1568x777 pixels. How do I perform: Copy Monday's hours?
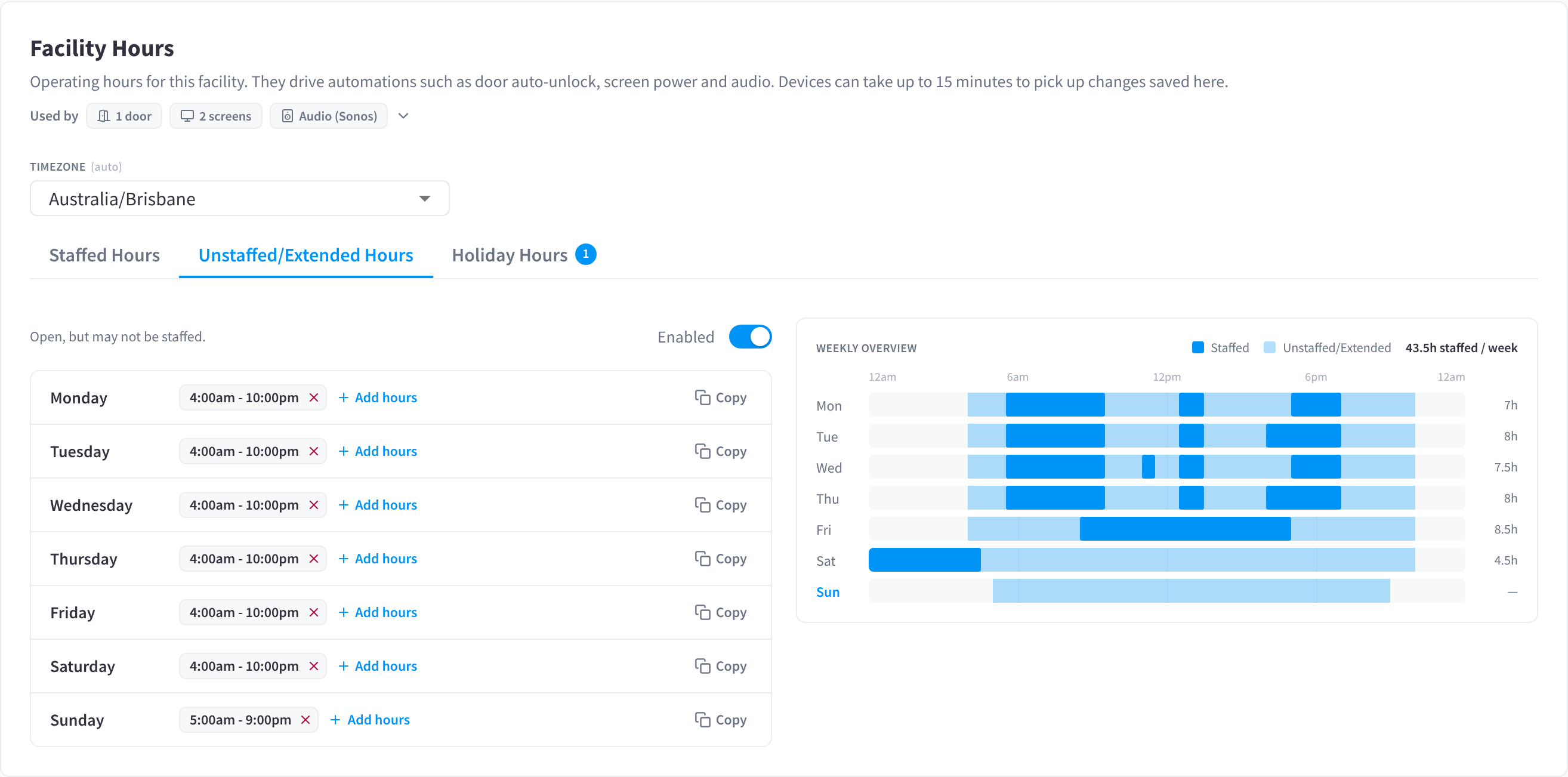(721, 397)
